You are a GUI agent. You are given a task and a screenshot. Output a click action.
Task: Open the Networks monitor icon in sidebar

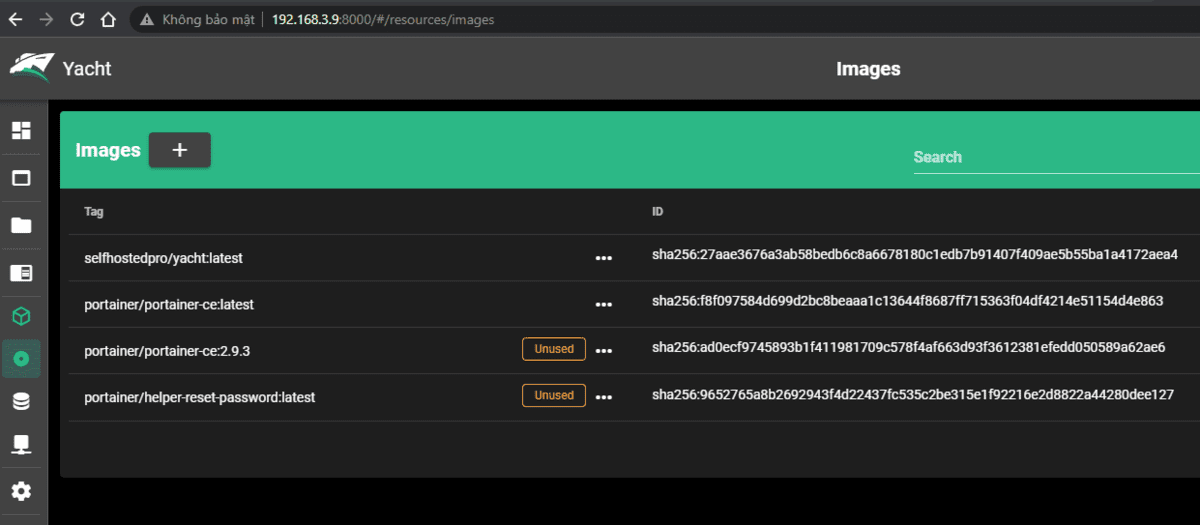[x=21, y=445]
